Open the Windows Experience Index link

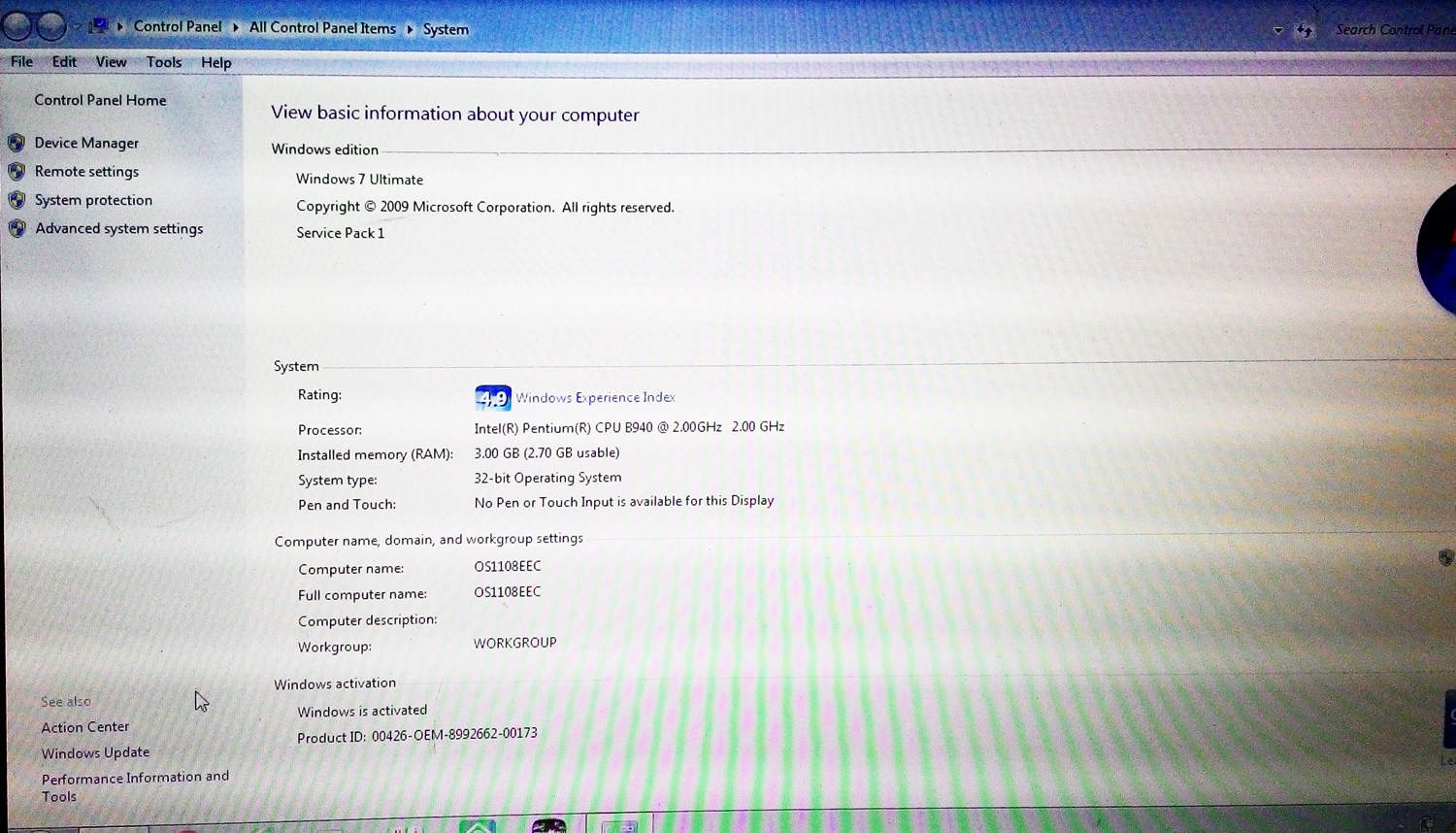pyautogui.click(x=595, y=397)
